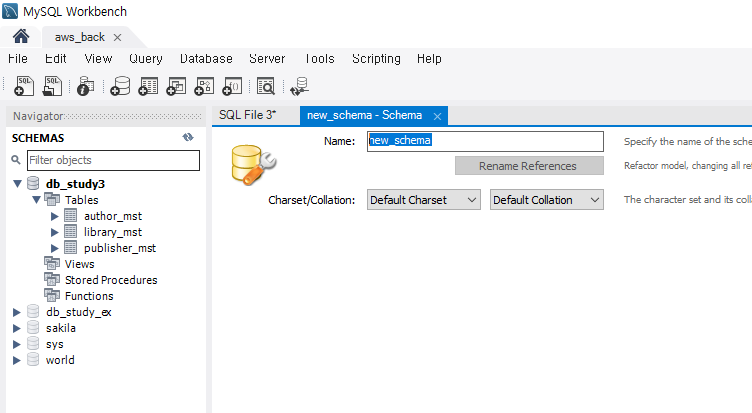Screen dimensions: 752x413
Task: Click the world database icon
Action: point(33,359)
